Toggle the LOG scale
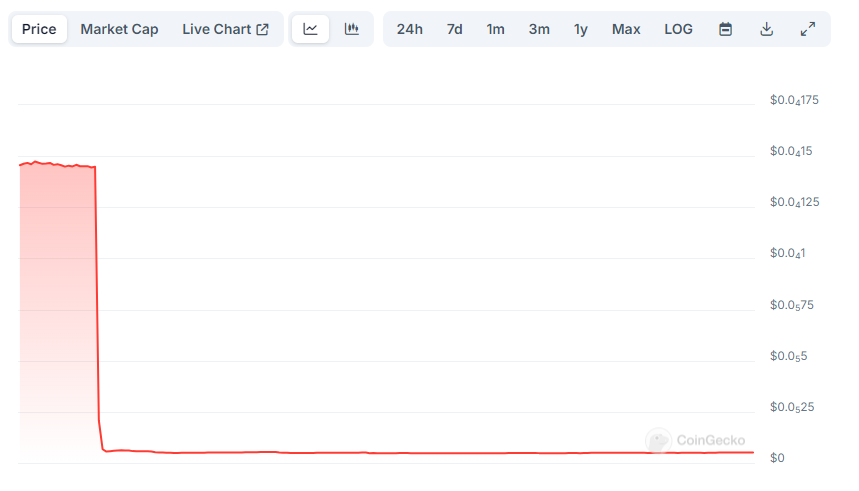859x491 pixels. [678, 29]
